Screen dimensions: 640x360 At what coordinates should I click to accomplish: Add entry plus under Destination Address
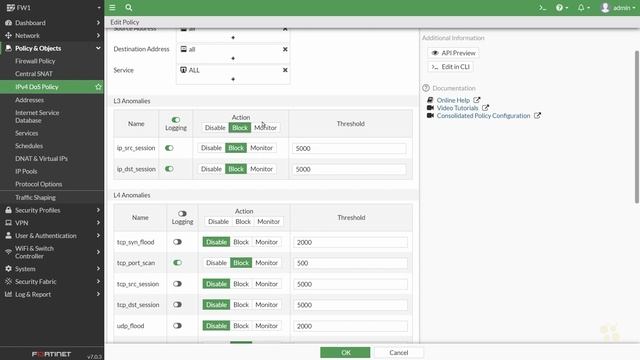pyautogui.click(x=233, y=58)
